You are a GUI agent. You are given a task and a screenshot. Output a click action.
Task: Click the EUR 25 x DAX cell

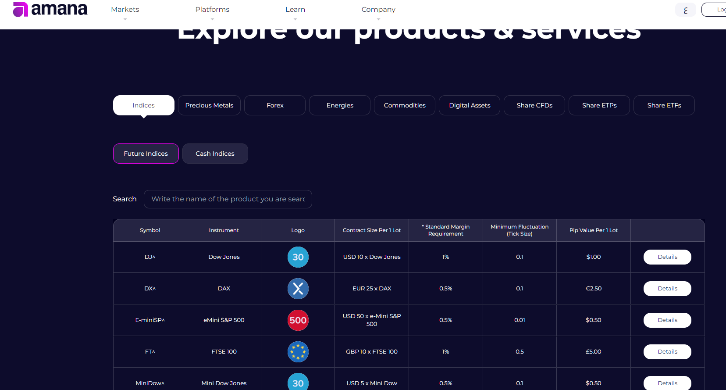[x=371, y=289]
